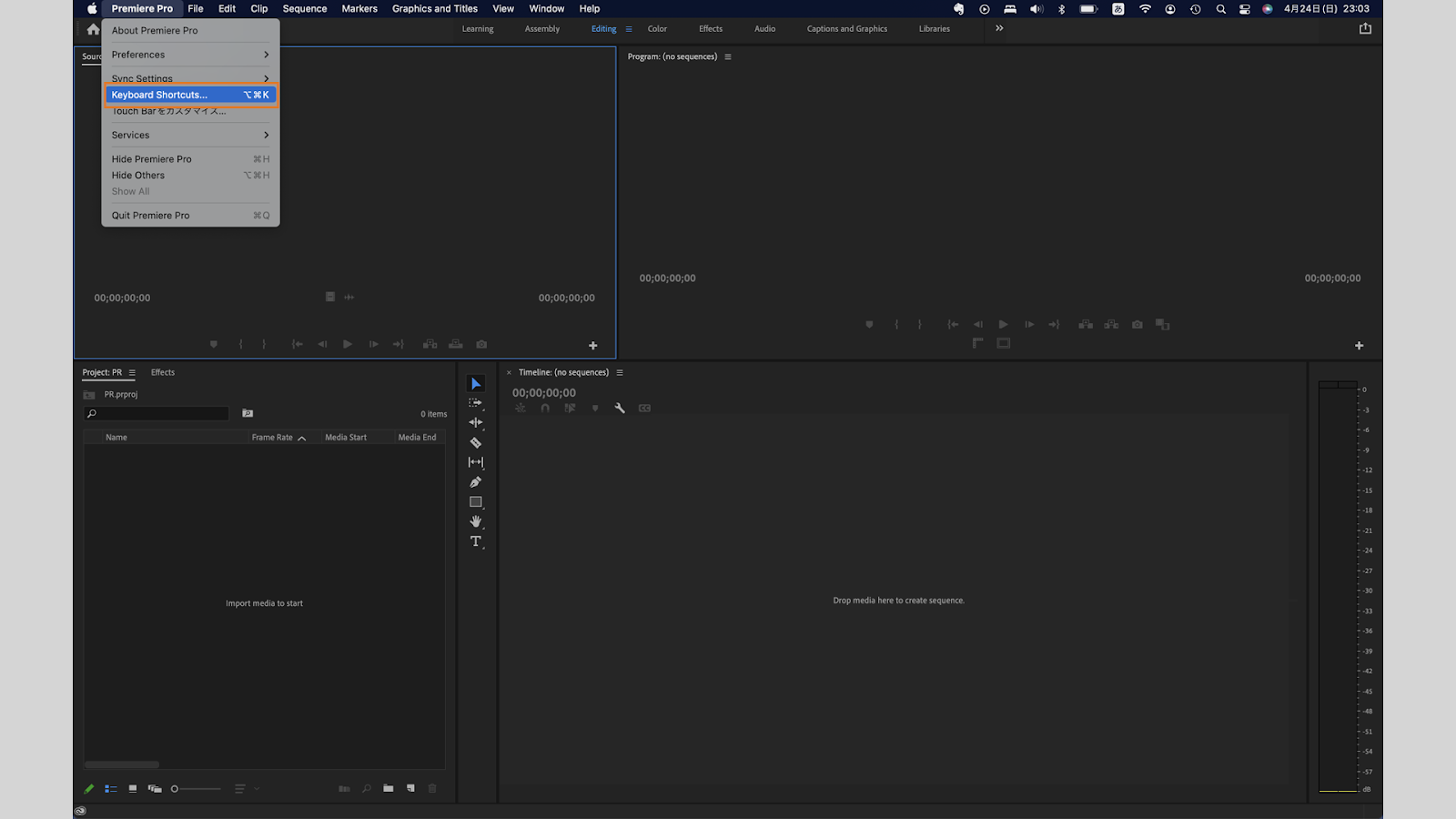Select the Rectangle tool

(x=476, y=502)
